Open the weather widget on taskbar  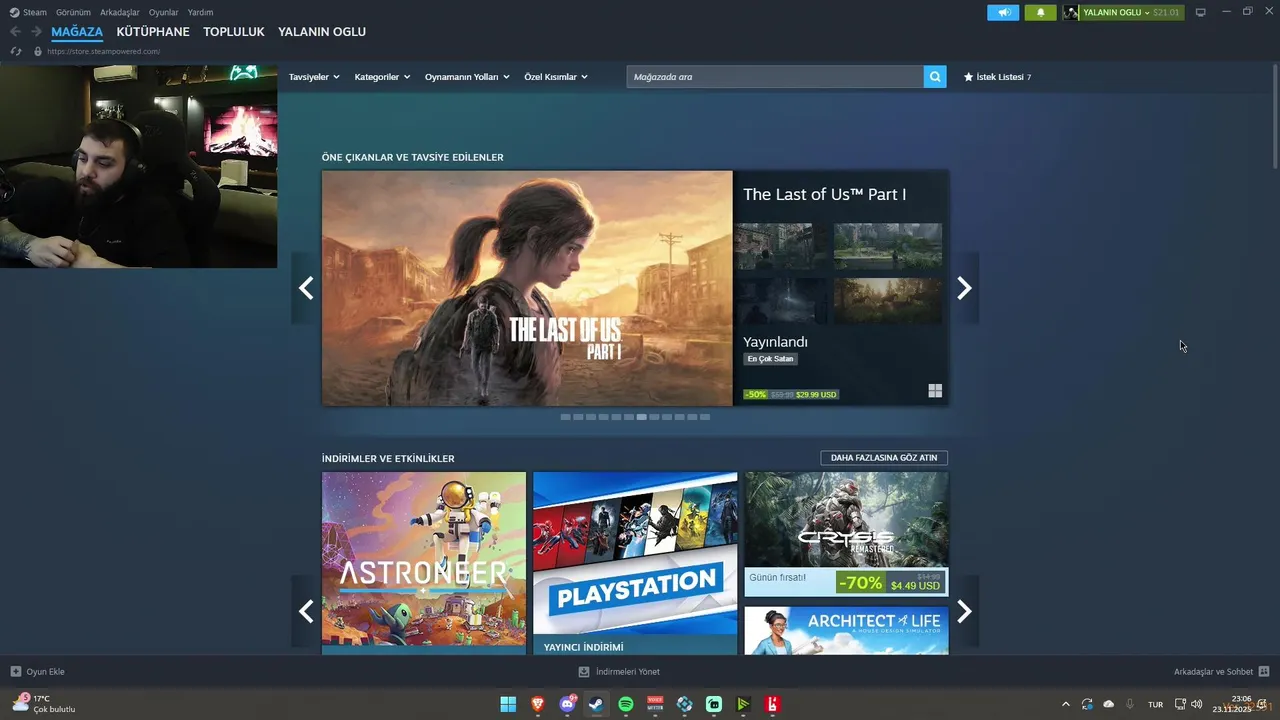click(44, 704)
